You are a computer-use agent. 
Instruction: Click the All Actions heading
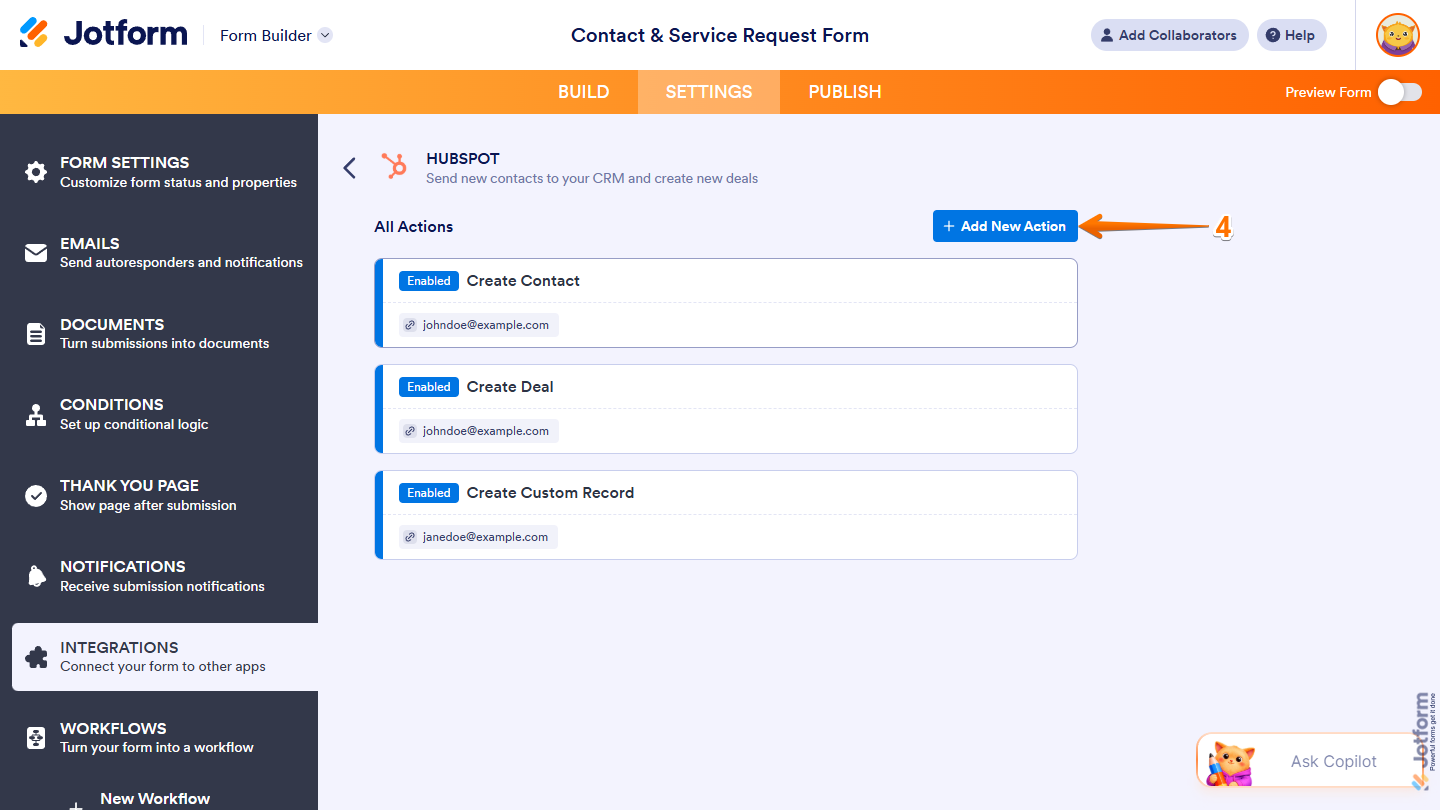[414, 227]
